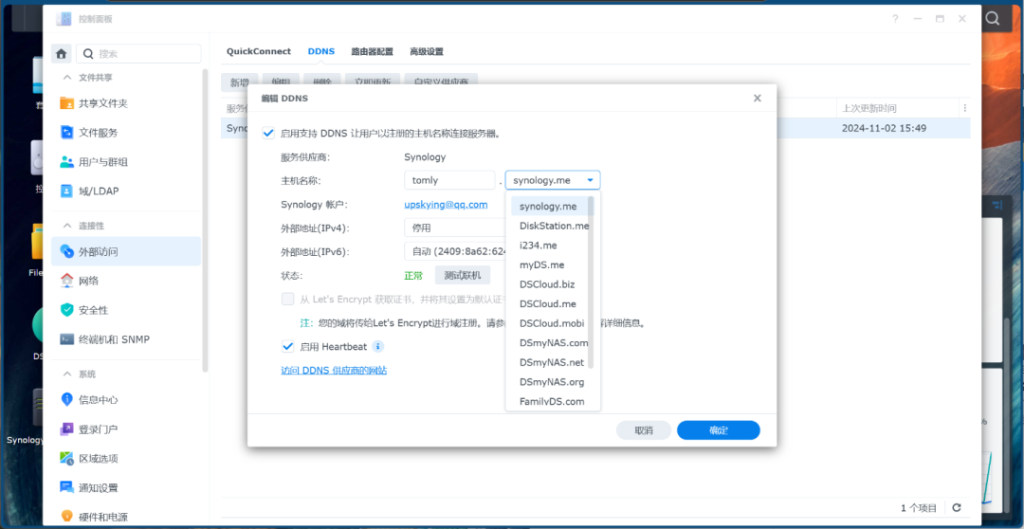Screen dimensions: 1024x529
Task: Choose DSCloud.mobi from the domain list
Action: click(549, 323)
